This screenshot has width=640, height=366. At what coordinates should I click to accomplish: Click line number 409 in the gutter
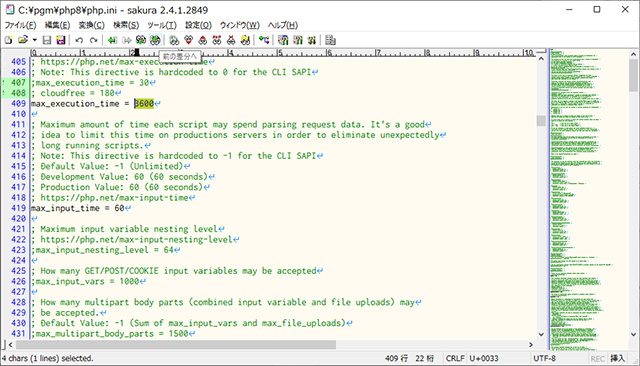pos(18,104)
